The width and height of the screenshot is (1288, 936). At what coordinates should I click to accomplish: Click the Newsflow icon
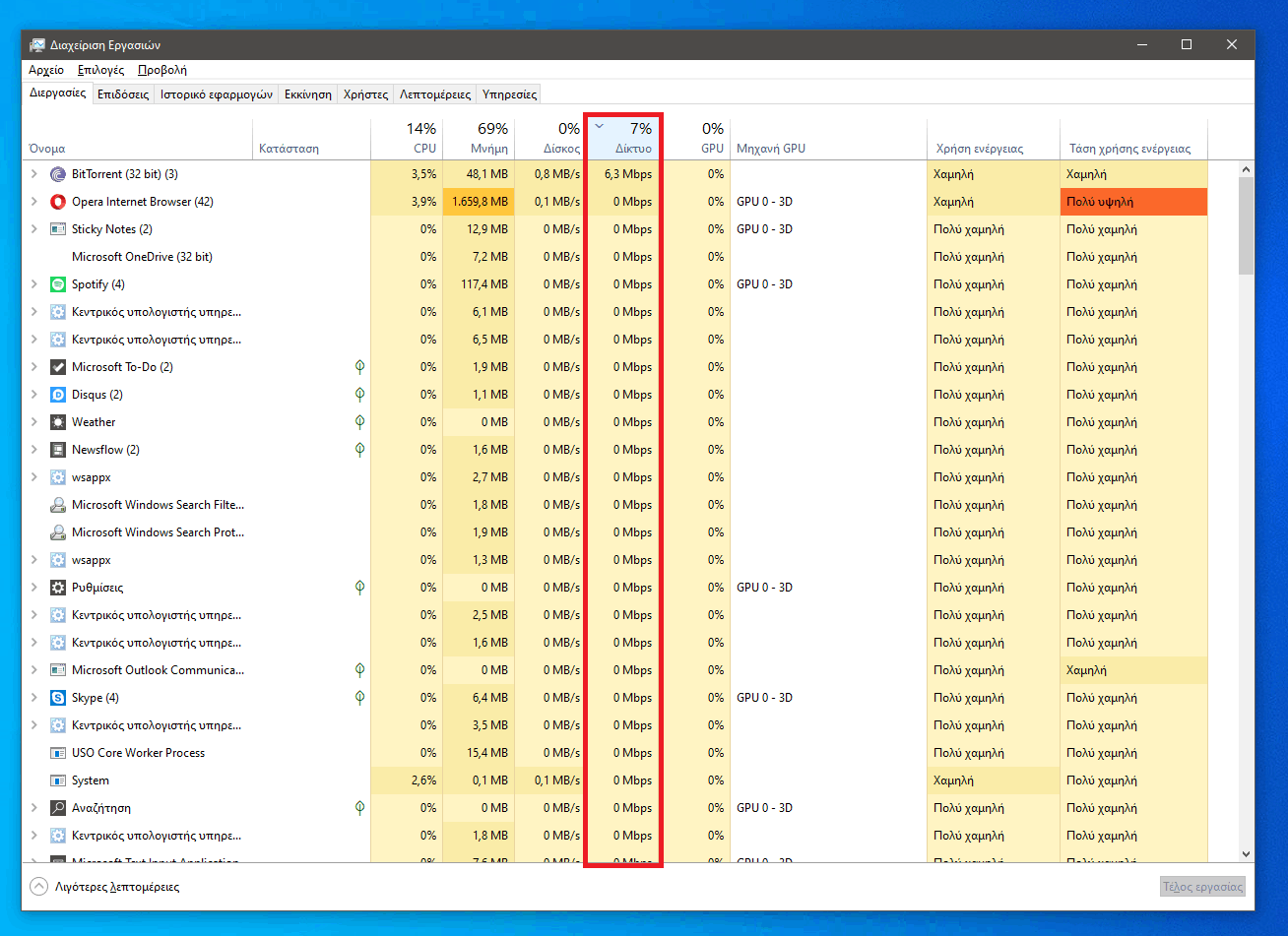(57, 450)
